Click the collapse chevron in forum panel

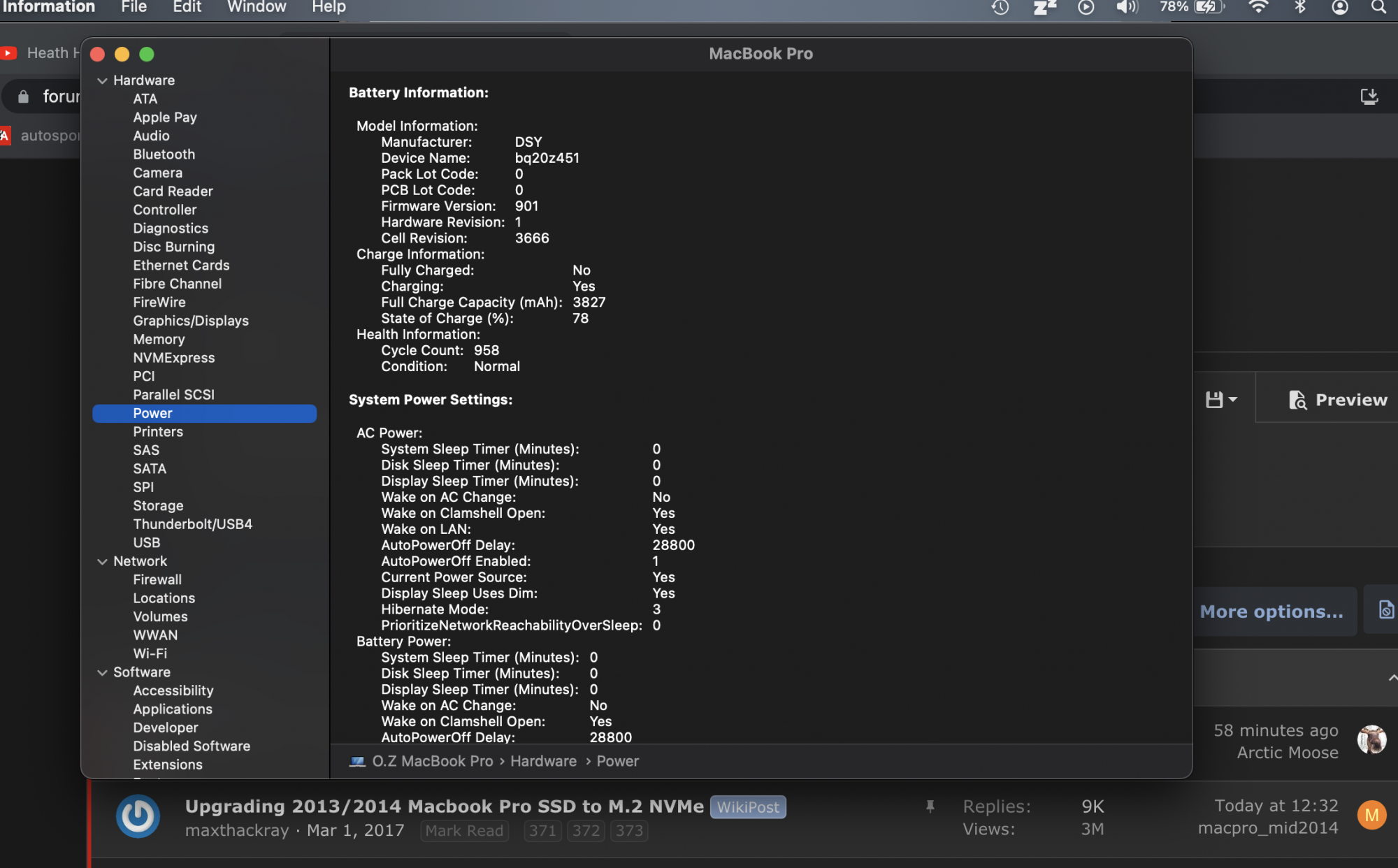tap(1392, 677)
